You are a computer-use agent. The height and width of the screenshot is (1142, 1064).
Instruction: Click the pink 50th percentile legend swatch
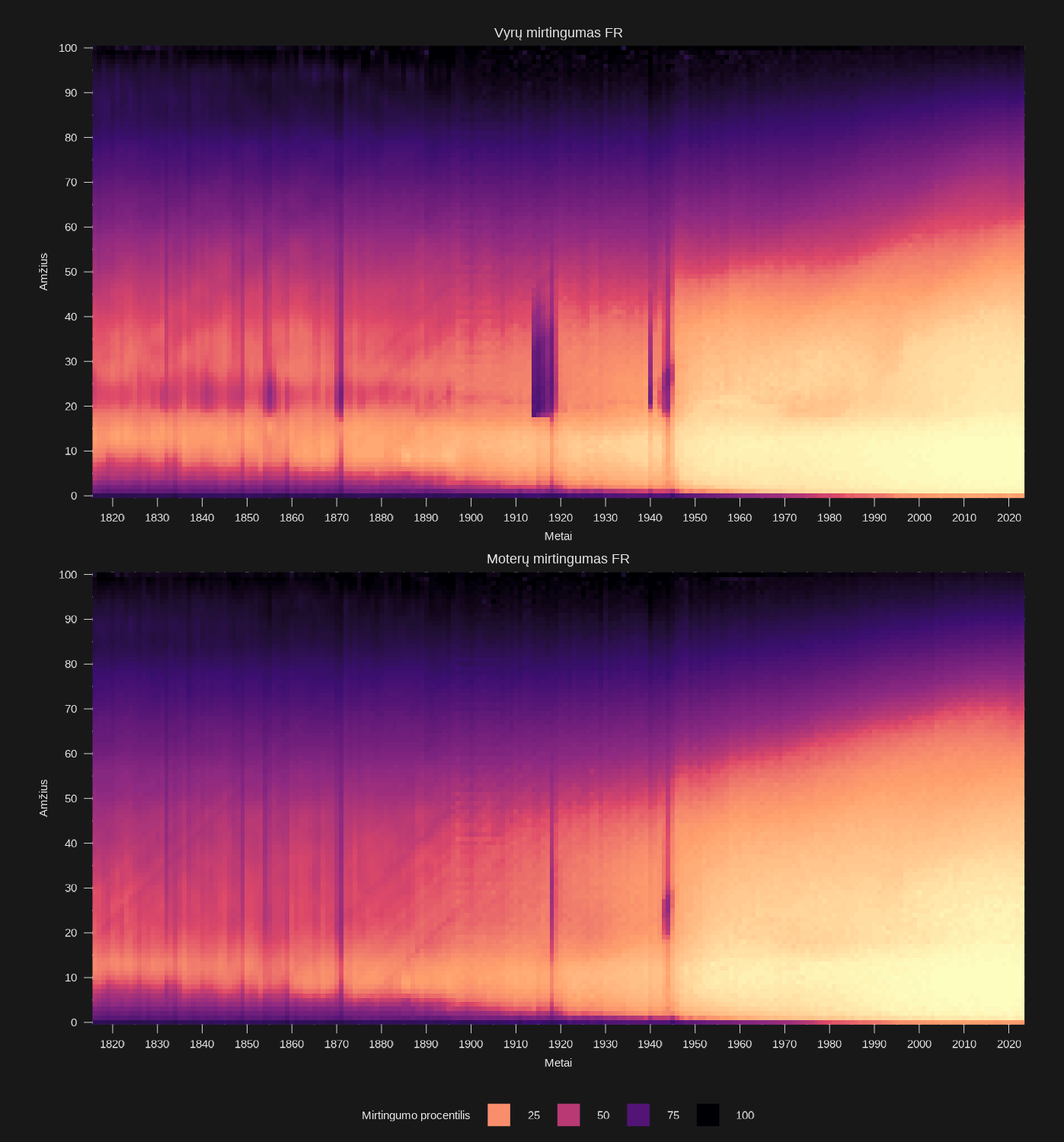(568, 1115)
